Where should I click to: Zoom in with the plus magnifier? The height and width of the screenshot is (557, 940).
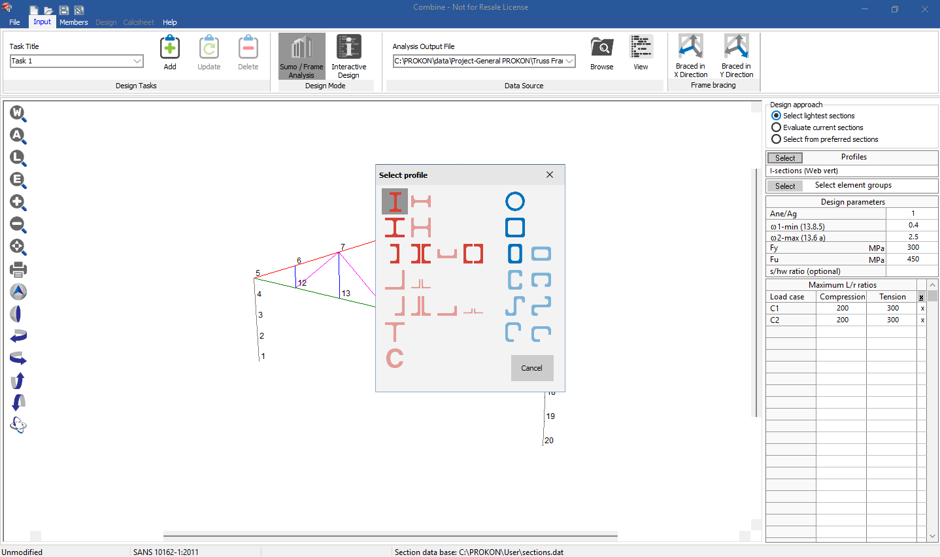tap(18, 203)
